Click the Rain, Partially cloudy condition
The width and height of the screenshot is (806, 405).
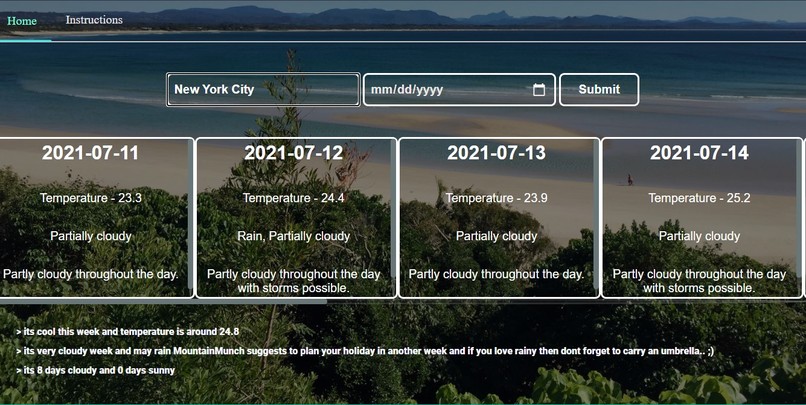tap(294, 236)
